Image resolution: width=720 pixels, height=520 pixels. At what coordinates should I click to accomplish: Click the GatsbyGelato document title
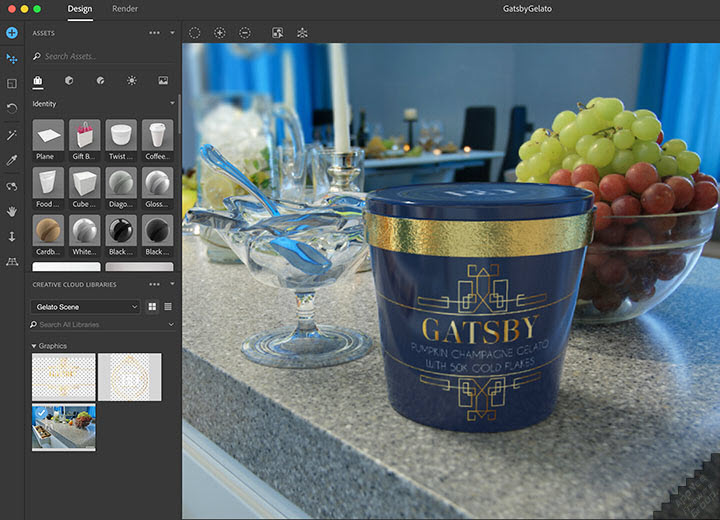tap(527, 9)
